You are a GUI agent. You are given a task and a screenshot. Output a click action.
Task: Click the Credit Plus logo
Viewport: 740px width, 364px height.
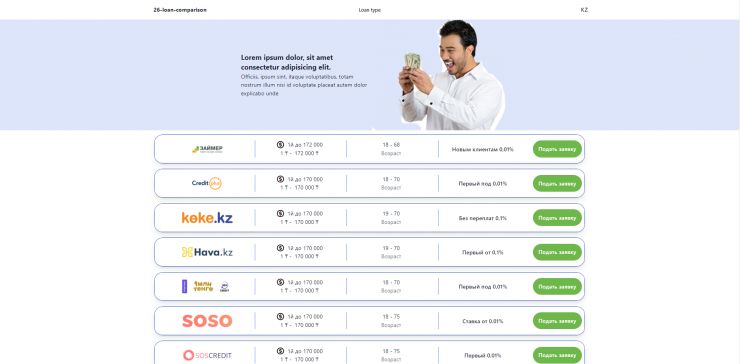pyautogui.click(x=207, y=183)
